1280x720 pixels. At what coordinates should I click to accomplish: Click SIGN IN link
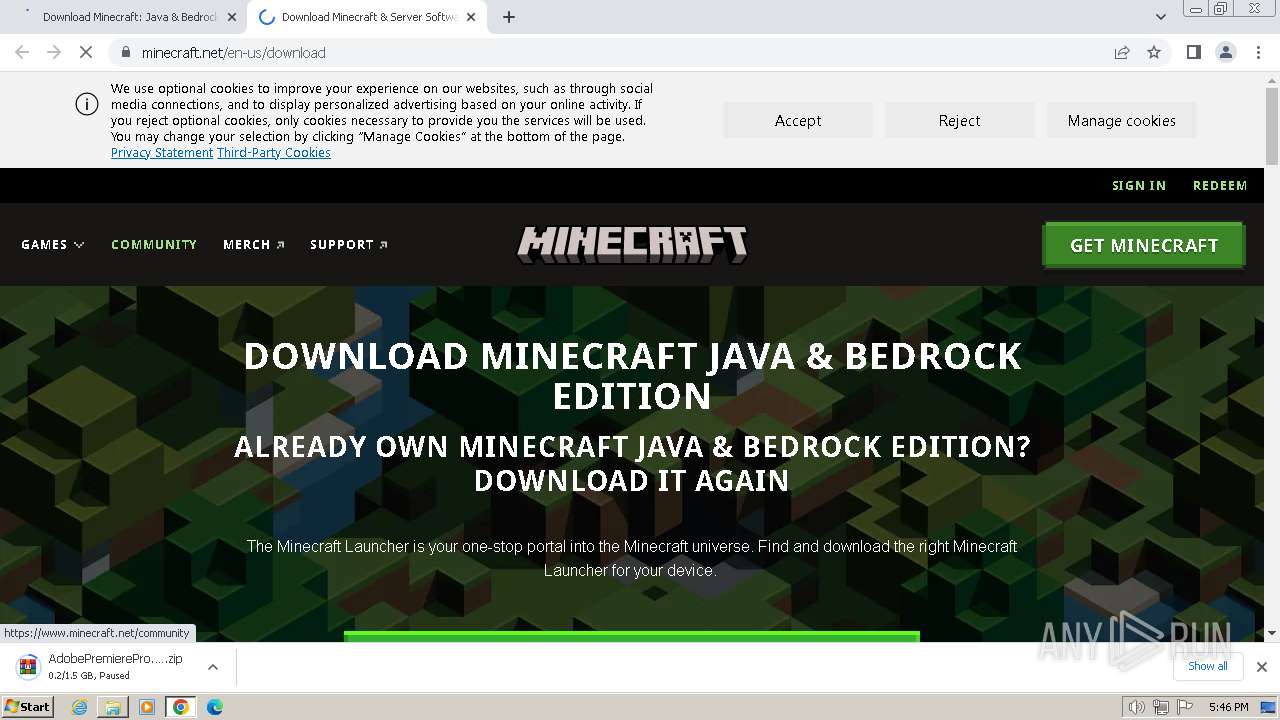tap(1139, 185)
